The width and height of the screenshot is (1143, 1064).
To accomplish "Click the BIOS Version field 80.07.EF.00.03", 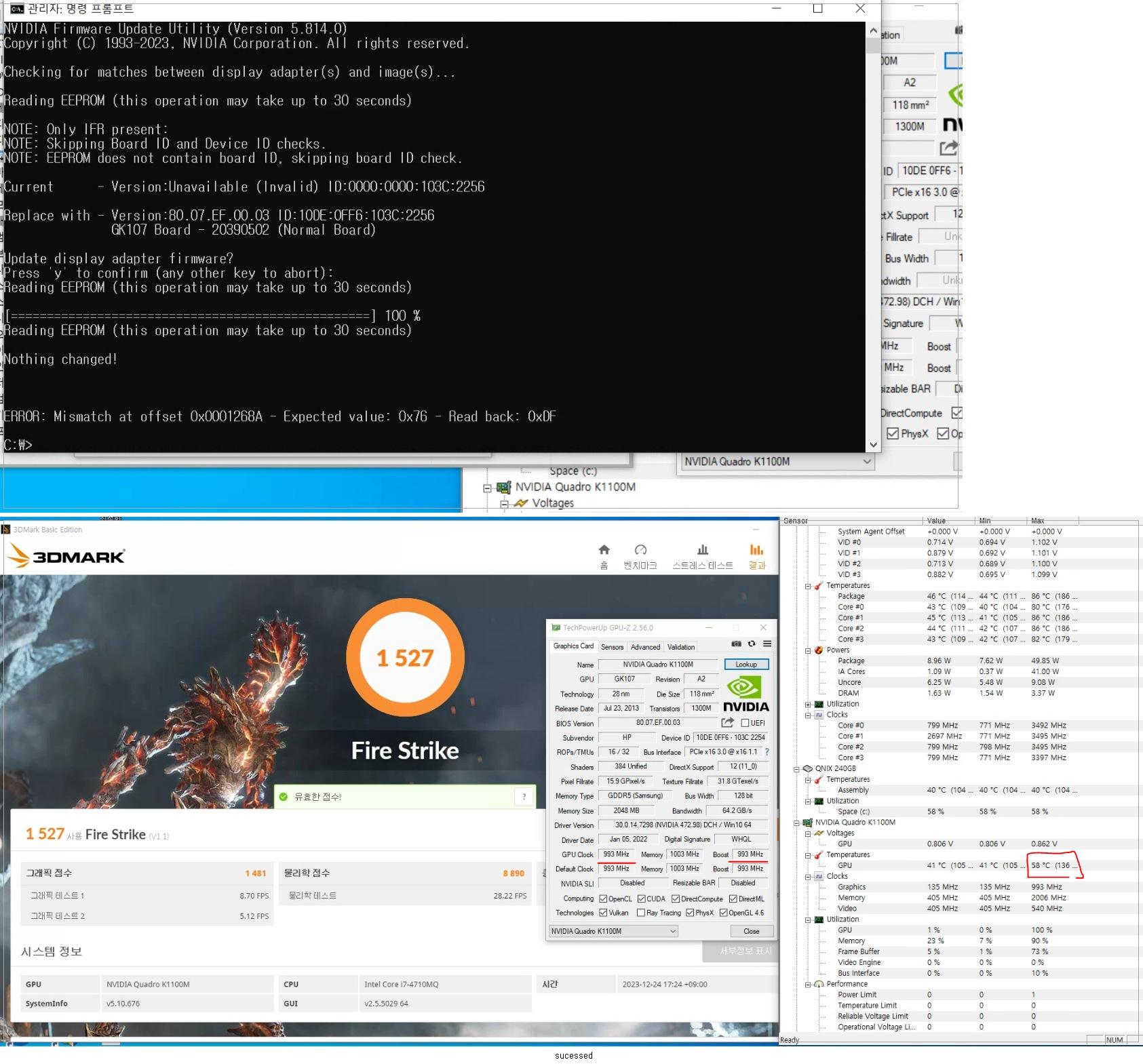I will coord(657,723).
